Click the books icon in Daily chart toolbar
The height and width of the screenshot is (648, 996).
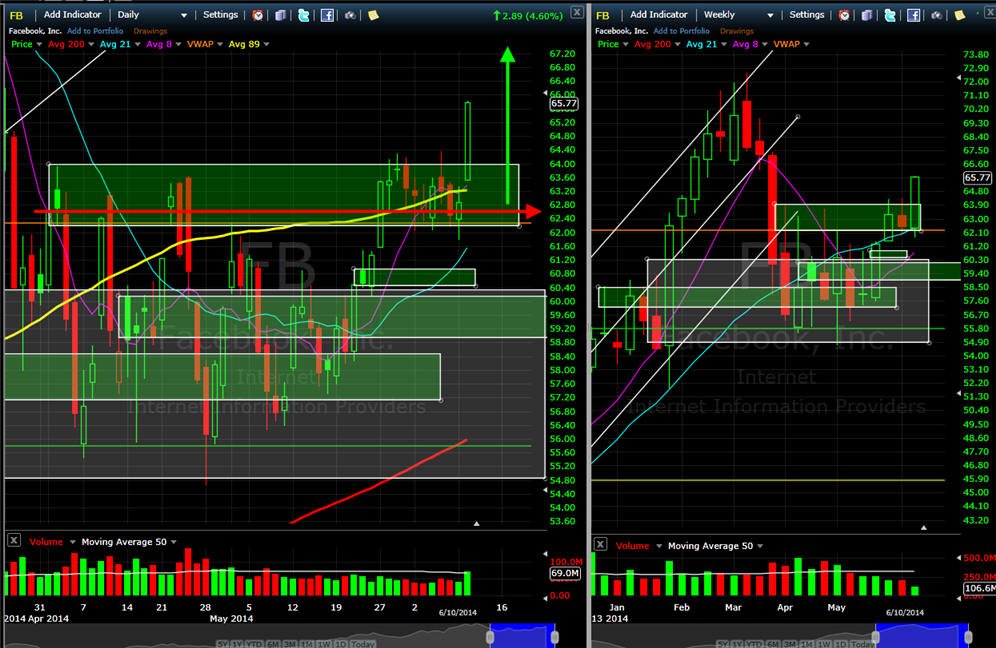(280, 15)
